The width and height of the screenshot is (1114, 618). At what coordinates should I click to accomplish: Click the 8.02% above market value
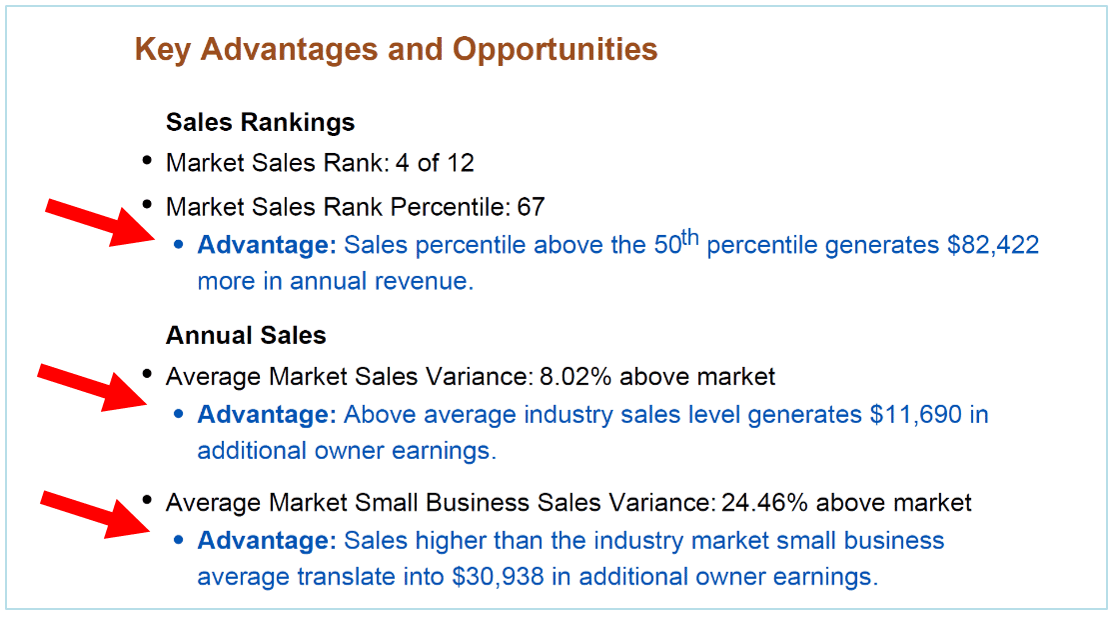pyautogui.click(x=657, y=377)
